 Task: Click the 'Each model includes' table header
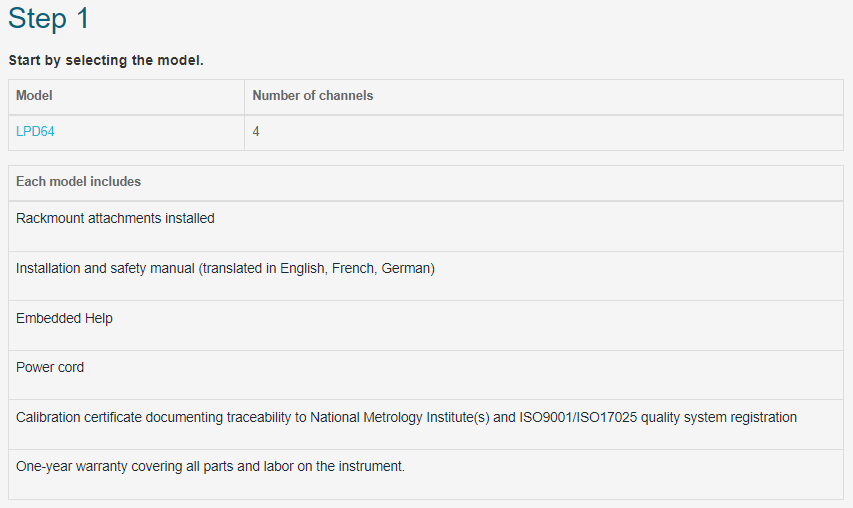[x=426, y=183]
